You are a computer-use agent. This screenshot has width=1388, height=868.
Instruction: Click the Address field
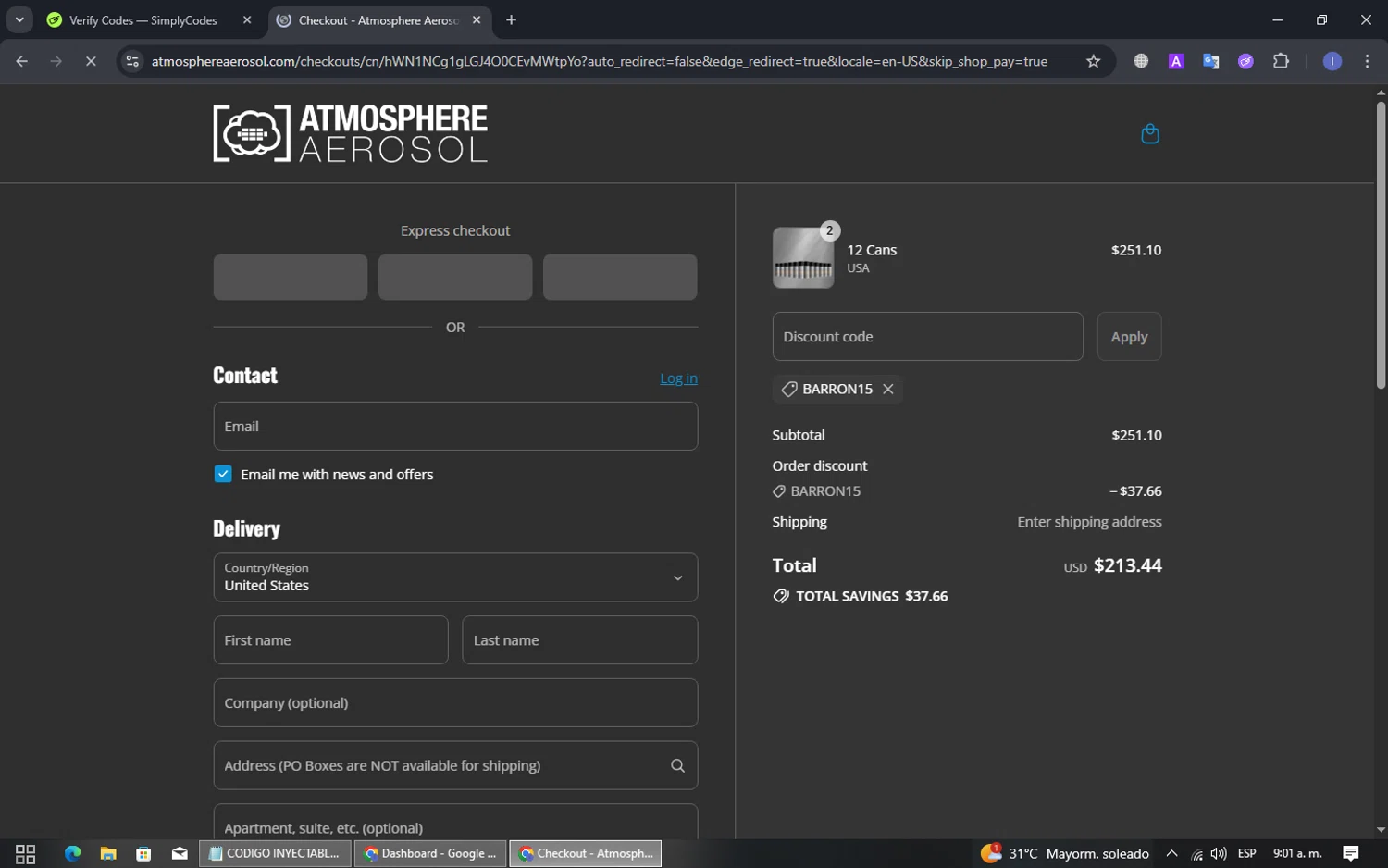[455, 765]
